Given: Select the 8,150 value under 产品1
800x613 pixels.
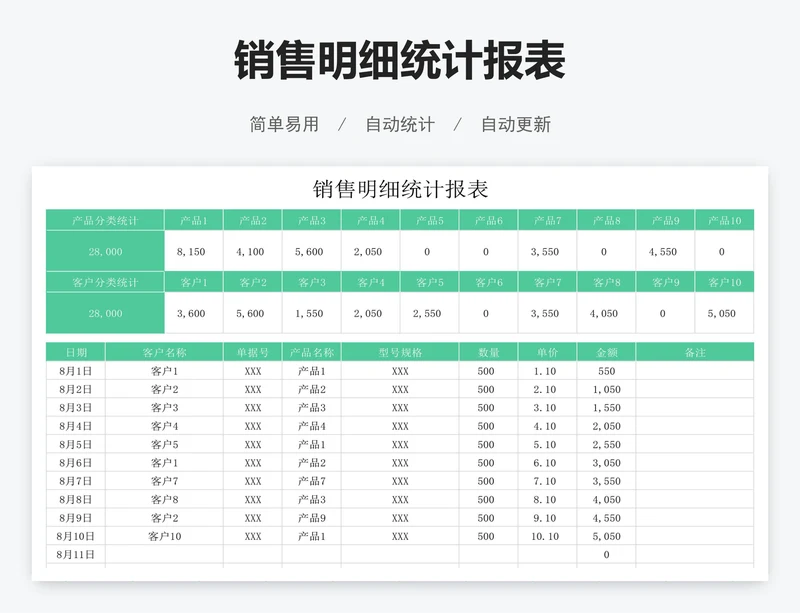Looking at the screenshot, I should tap(191, 252).
